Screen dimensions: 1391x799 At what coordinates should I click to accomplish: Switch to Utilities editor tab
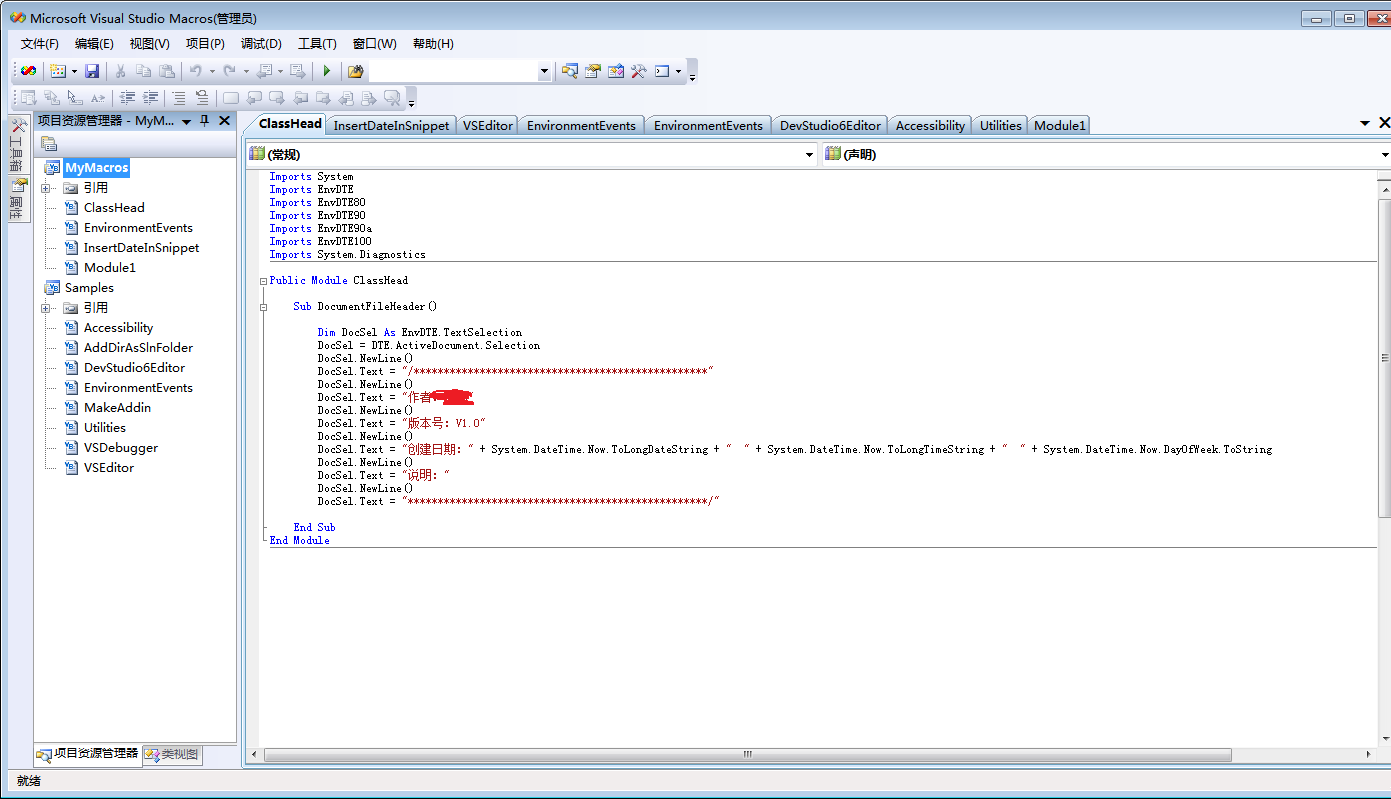[x=1000, y=125]
